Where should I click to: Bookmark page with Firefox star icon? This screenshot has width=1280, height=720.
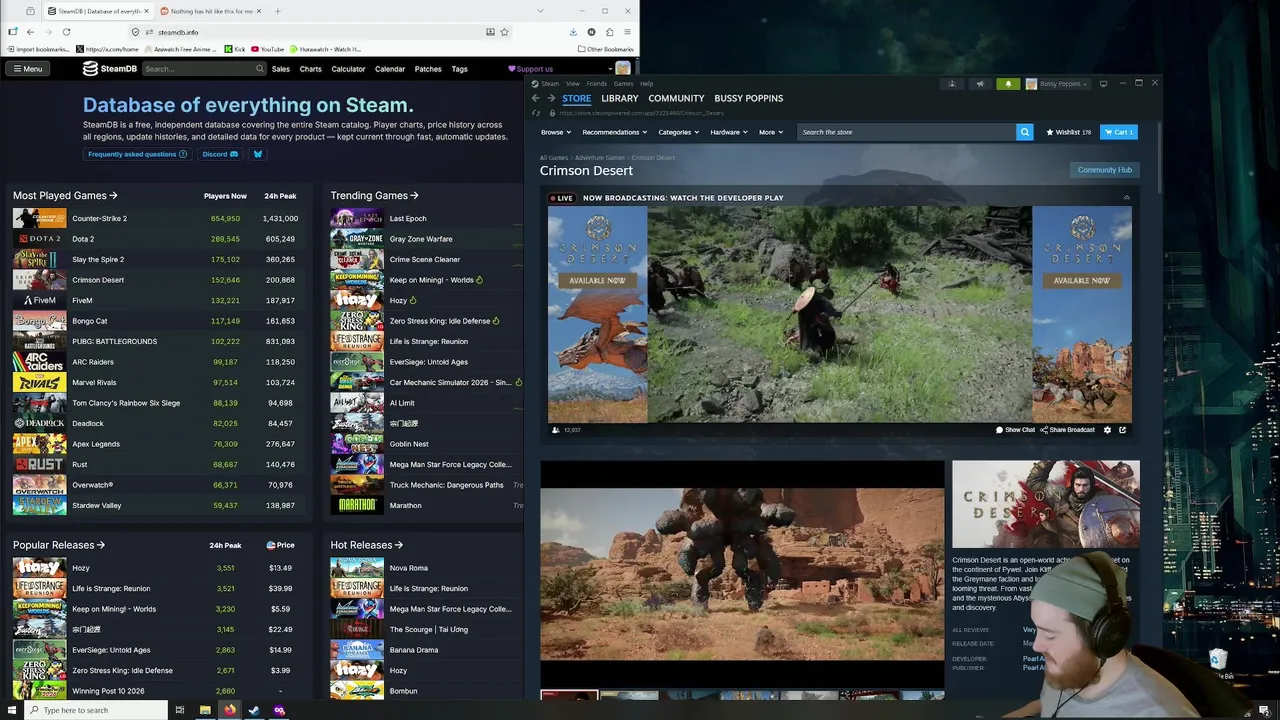click(504, 32)
